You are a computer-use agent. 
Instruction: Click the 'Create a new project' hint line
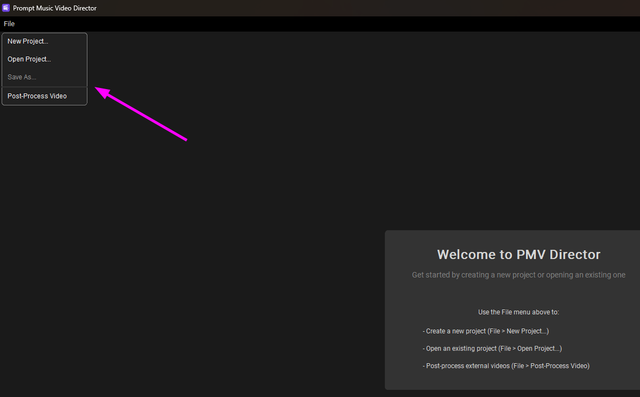coord(486,331)
